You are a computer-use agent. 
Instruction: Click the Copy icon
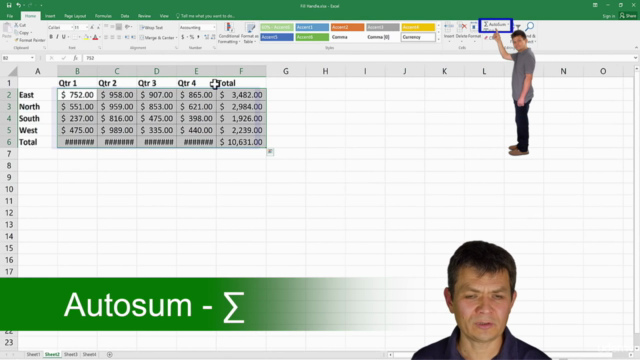tap(17, 33)
